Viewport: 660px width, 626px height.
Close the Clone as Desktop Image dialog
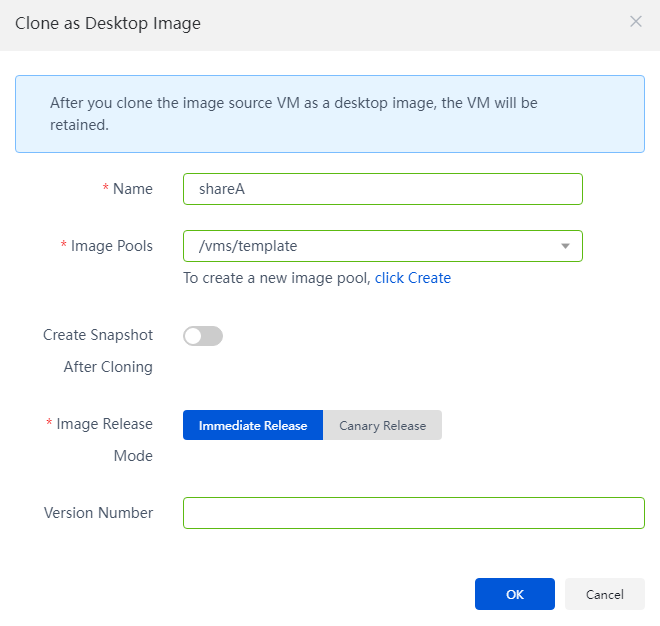636,21
